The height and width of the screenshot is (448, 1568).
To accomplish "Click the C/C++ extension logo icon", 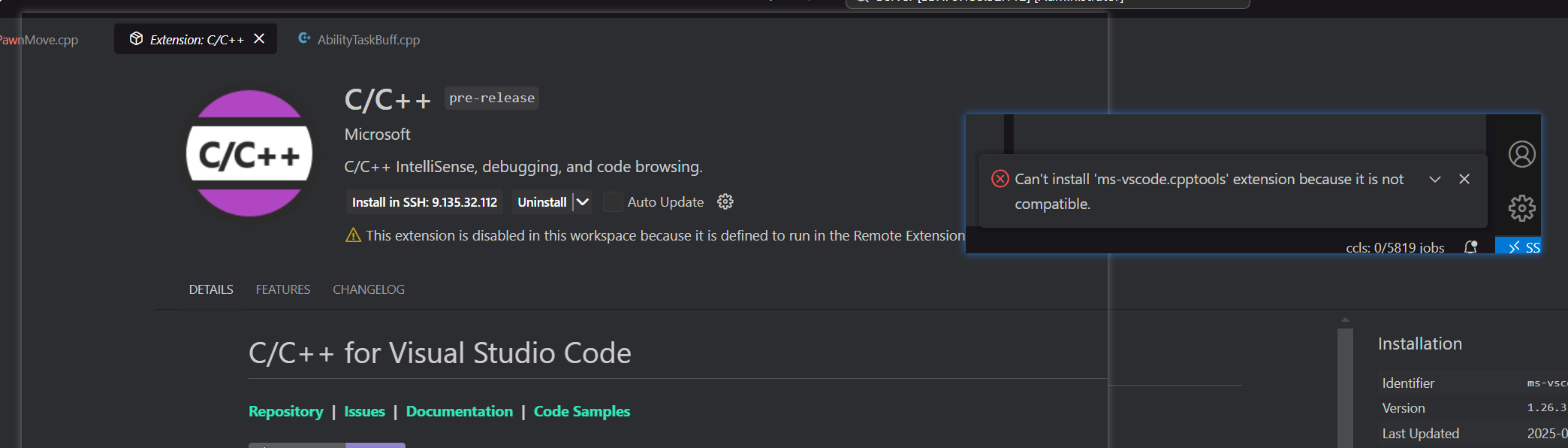I will click(249, 153).
